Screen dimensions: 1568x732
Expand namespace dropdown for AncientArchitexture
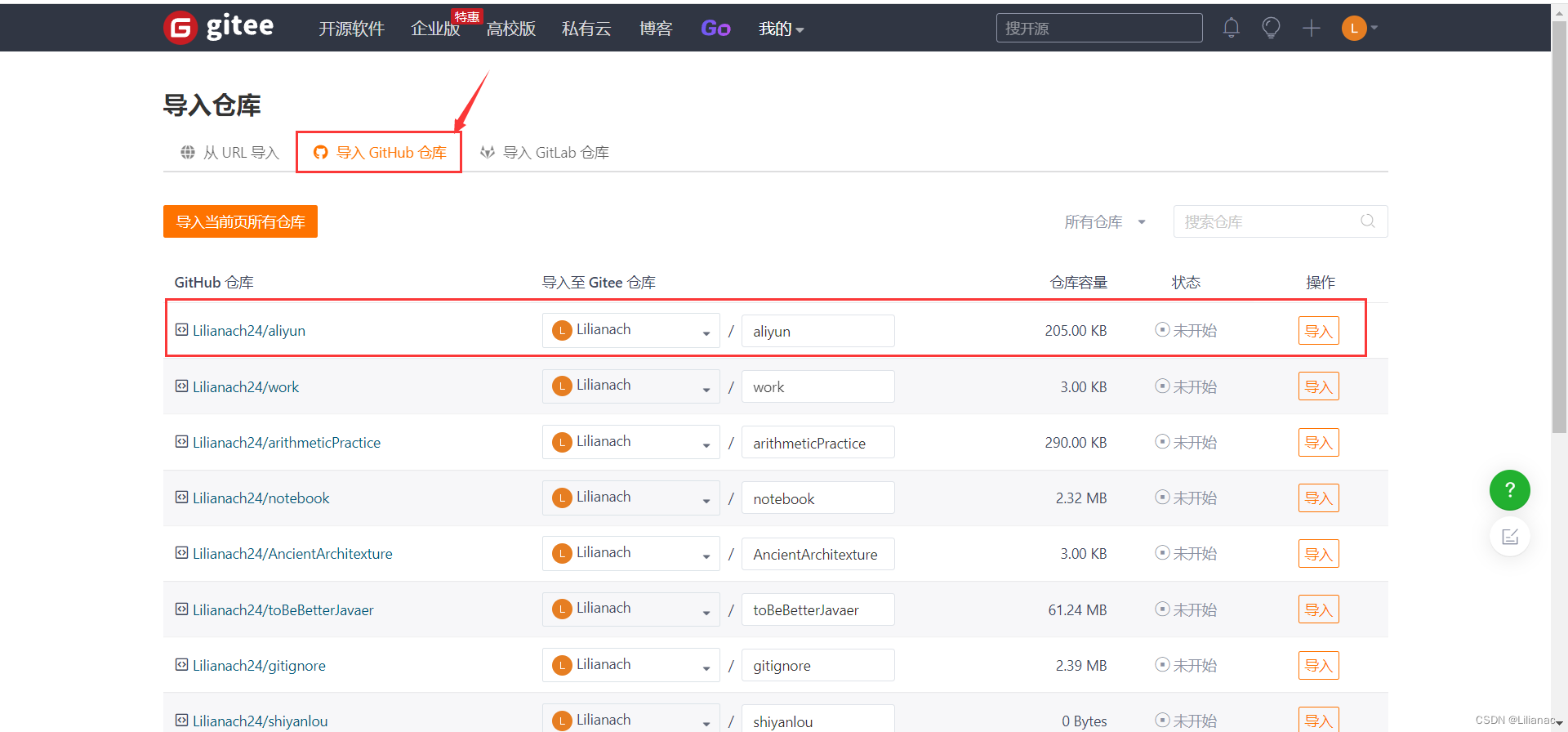(x=631, y=553)
